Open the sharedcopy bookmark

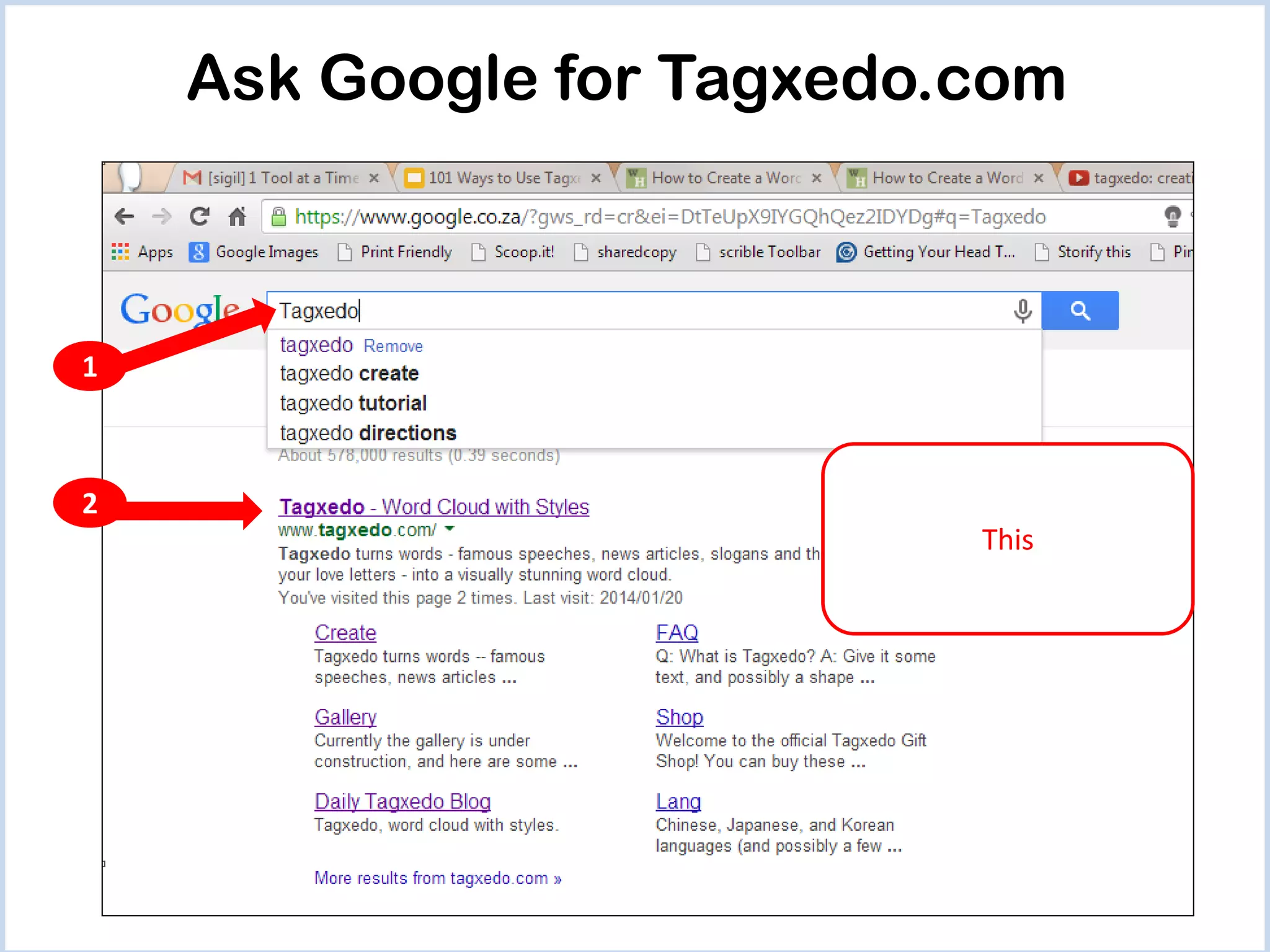pyautogui.click(x=625, y=252)
